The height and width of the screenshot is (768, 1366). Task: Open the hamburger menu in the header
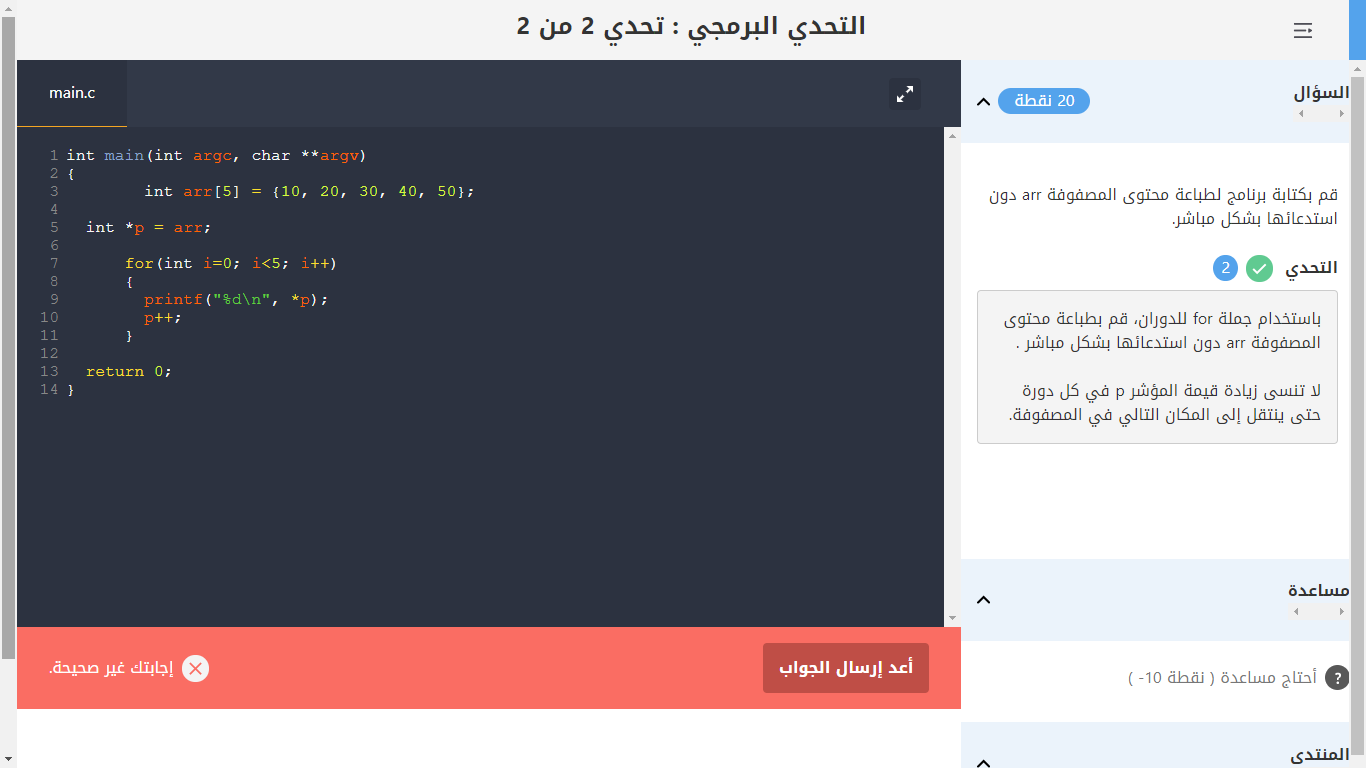[x=1302, y=31]
